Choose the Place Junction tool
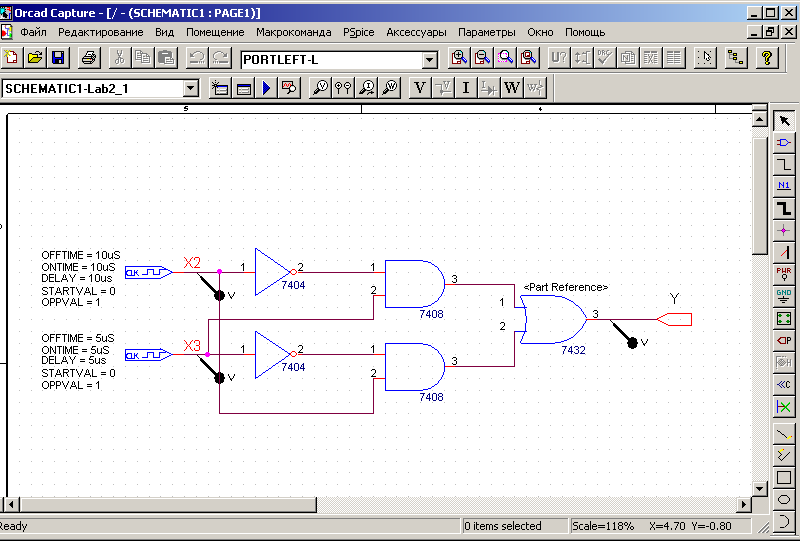Image resolution: width=800 pixels, height=541 pixels. coord(784,230)
